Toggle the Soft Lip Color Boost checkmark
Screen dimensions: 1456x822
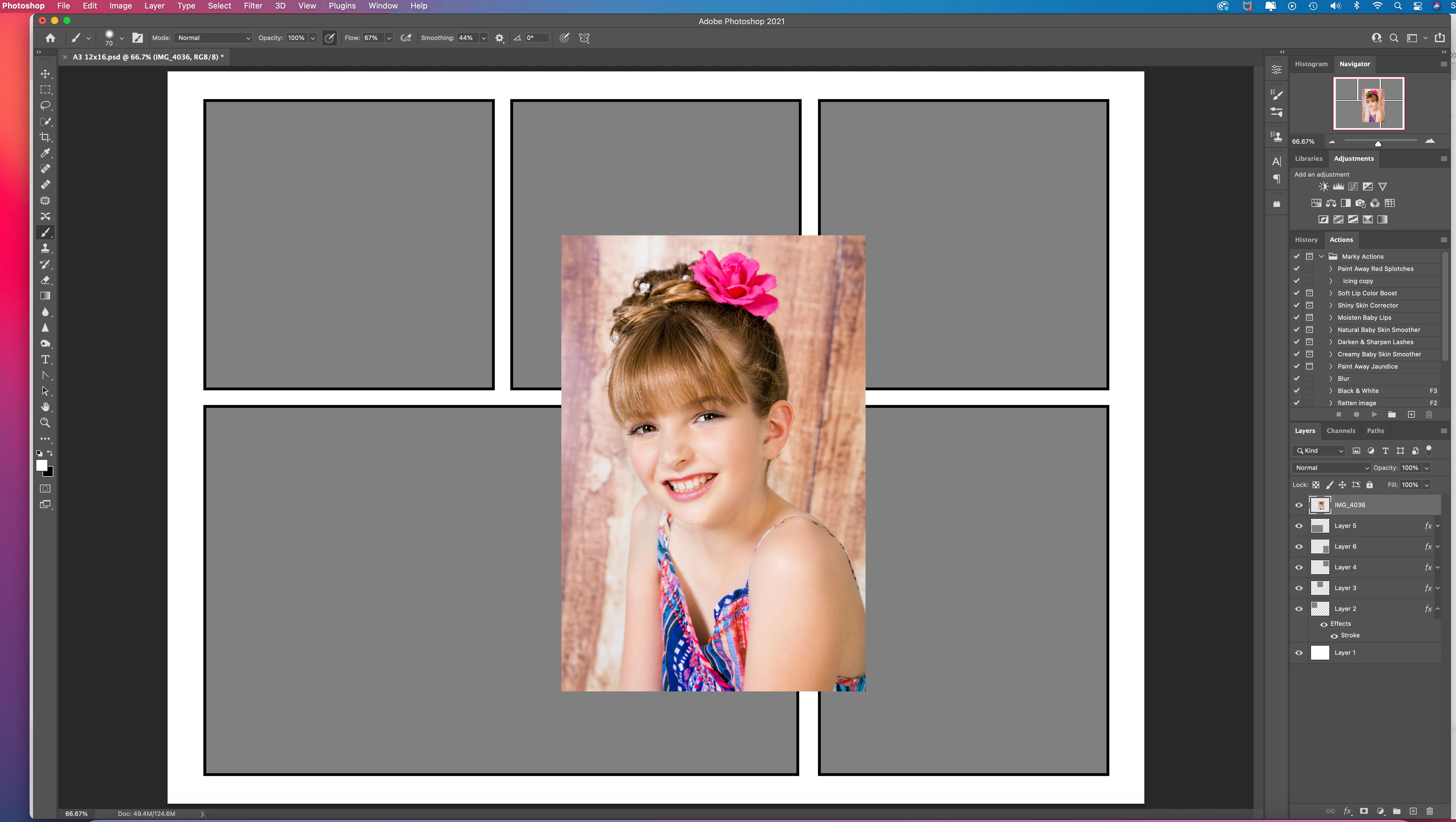1297,293
